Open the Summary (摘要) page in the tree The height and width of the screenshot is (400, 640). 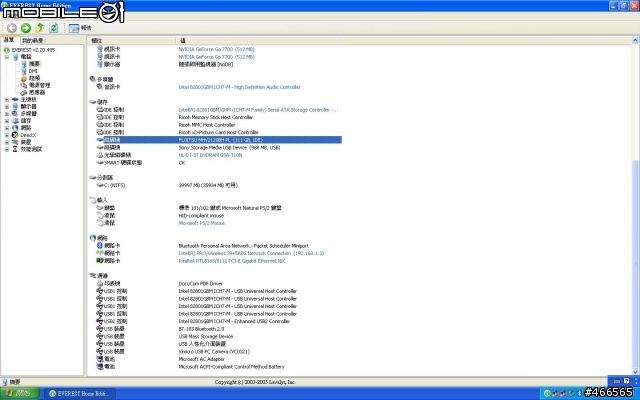click(x=34, y=64)
